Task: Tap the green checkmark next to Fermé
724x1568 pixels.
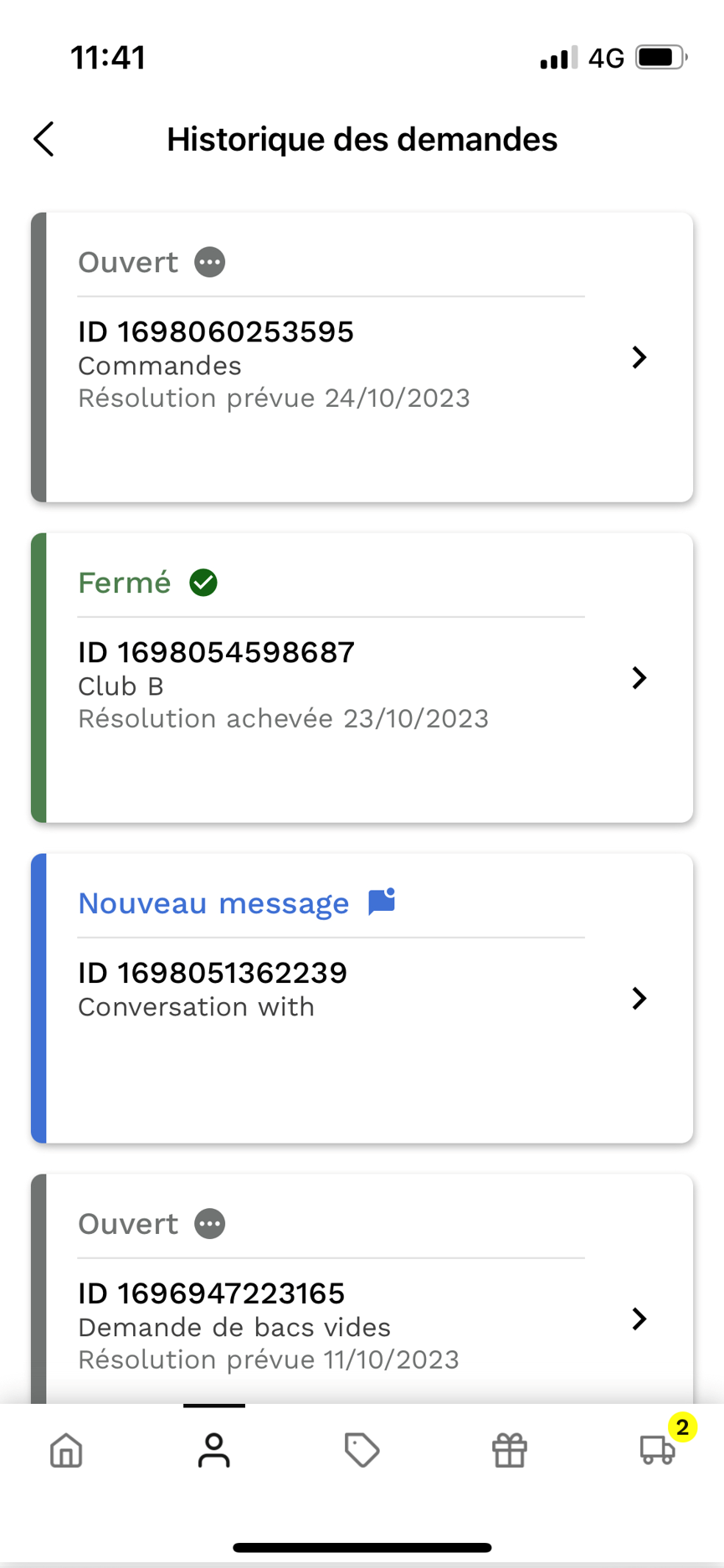Action: [x=203, y=582]
